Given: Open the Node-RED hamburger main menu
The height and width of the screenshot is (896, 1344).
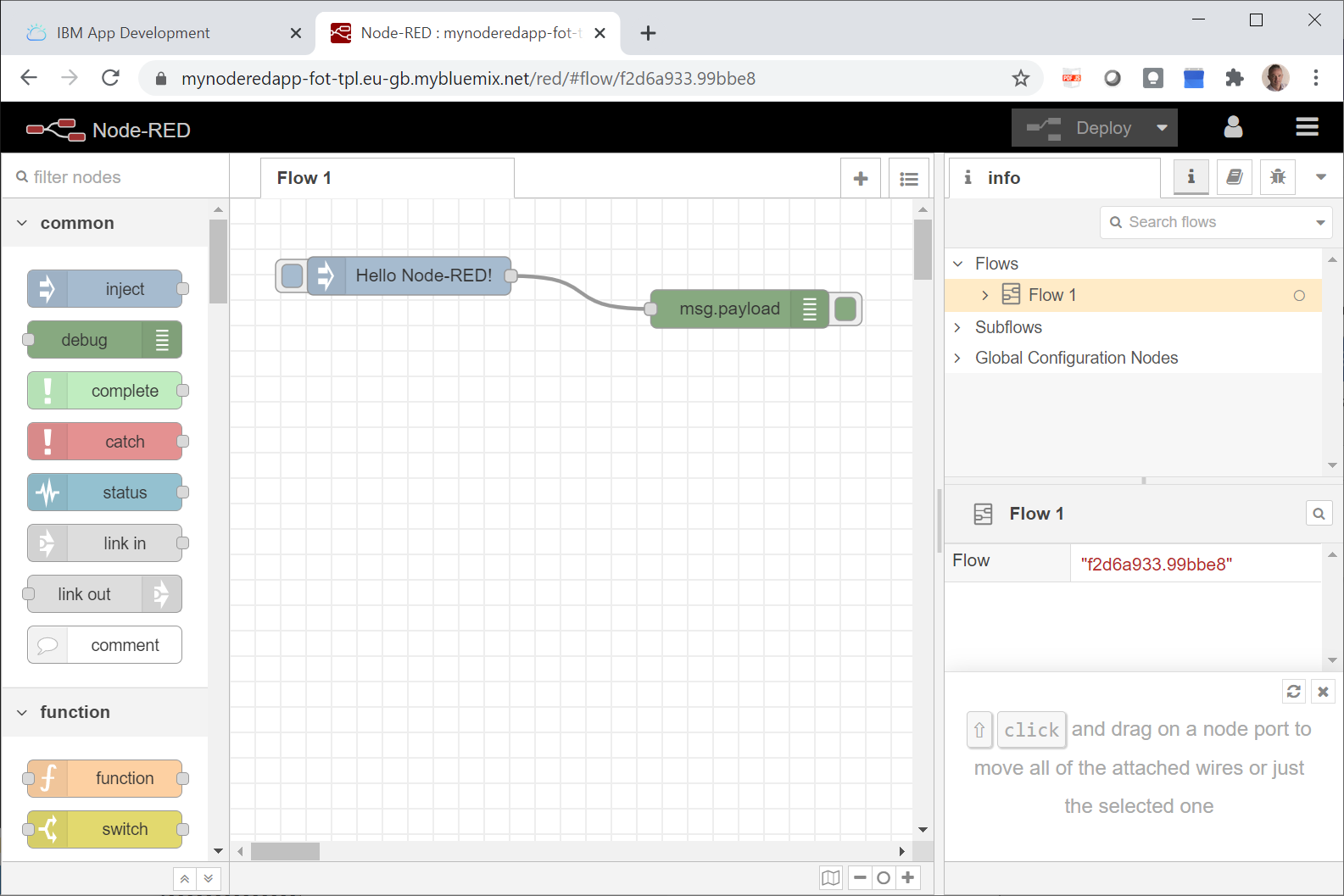Looking at the screenshot, I should click(x=1307, y=127).
